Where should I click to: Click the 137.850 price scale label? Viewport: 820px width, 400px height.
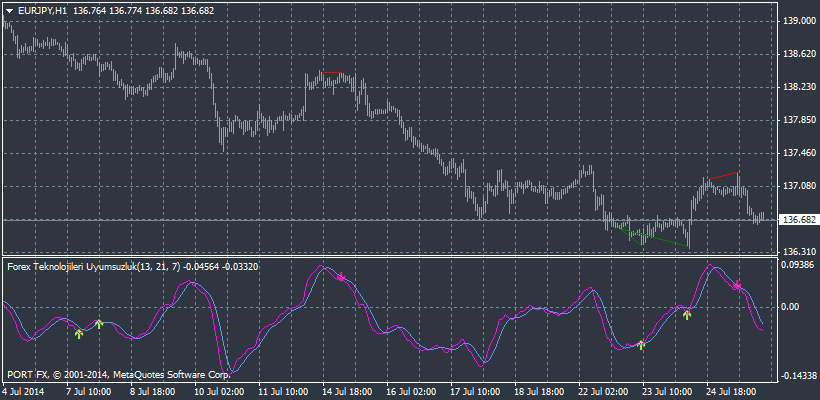[x=799, y=120]
